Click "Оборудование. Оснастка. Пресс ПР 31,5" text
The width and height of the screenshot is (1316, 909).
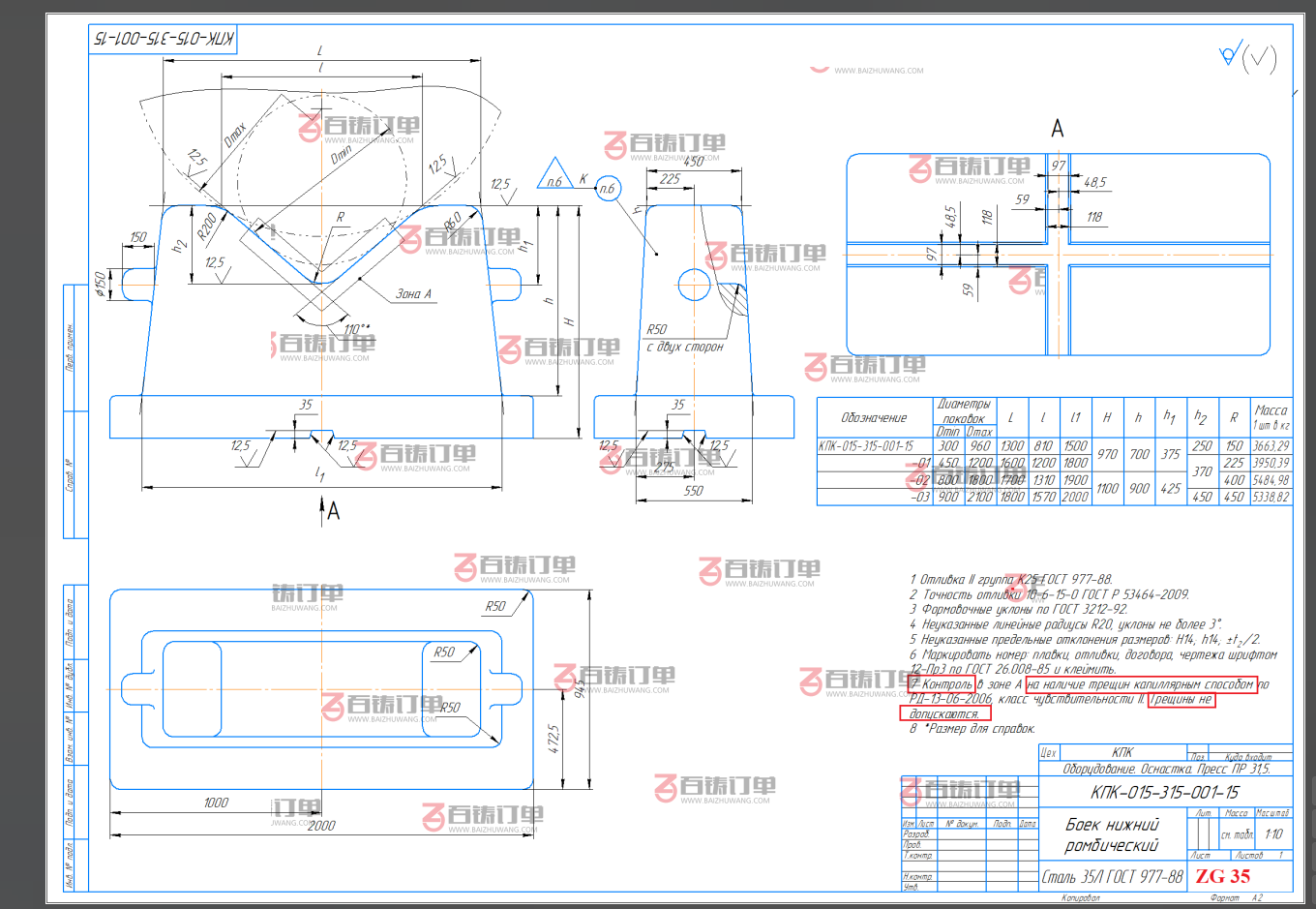tap(1165, 769)
